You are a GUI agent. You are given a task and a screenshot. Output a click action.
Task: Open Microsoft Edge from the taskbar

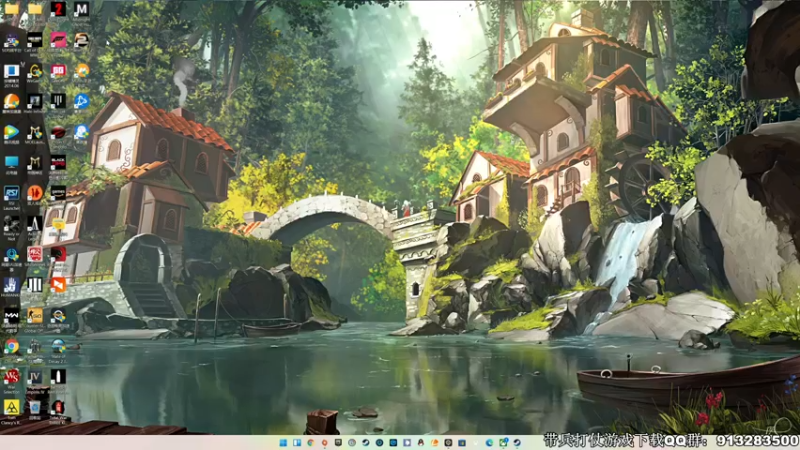click(490, 442)
